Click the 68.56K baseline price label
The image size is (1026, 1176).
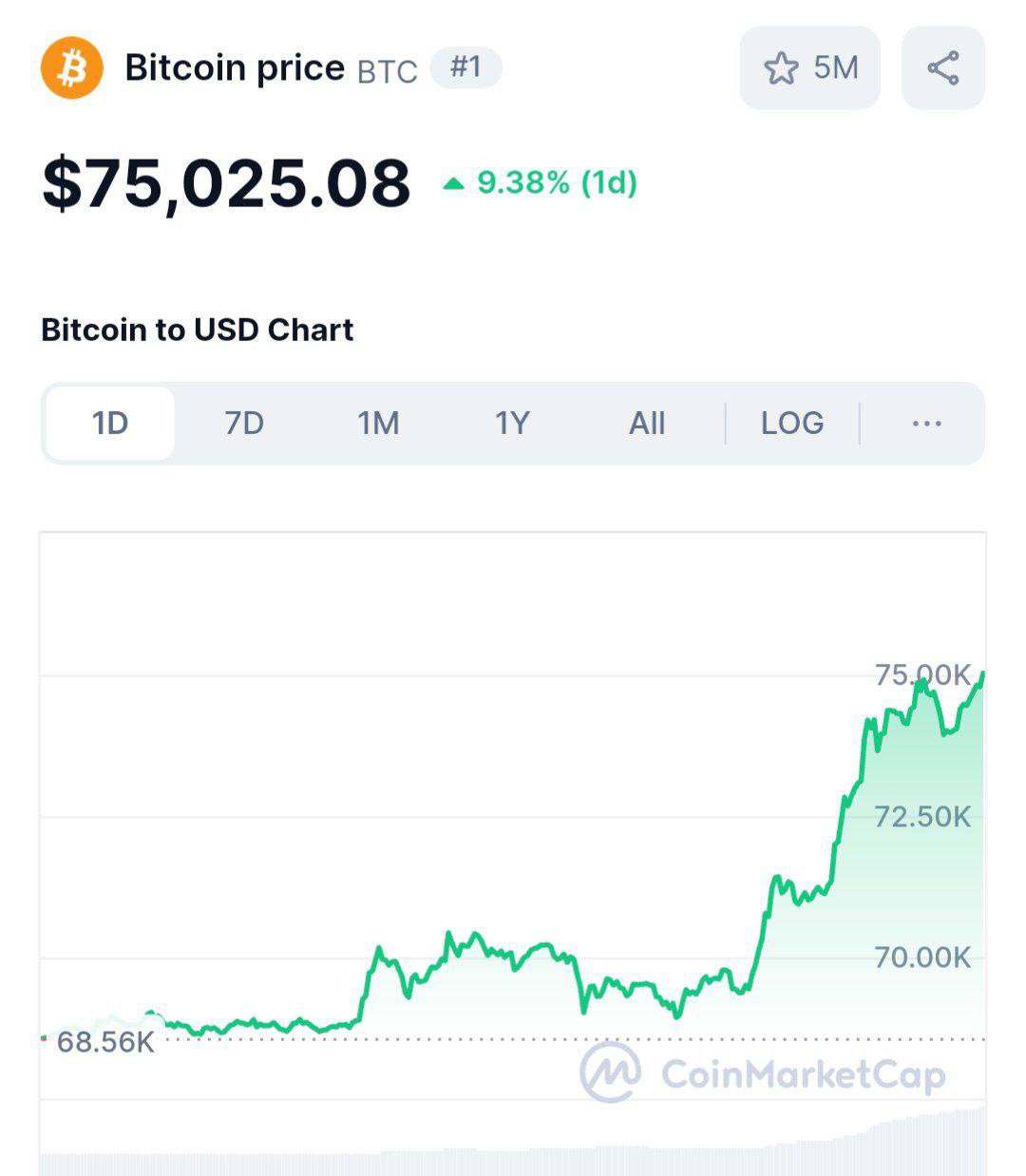click(105, 1042)
